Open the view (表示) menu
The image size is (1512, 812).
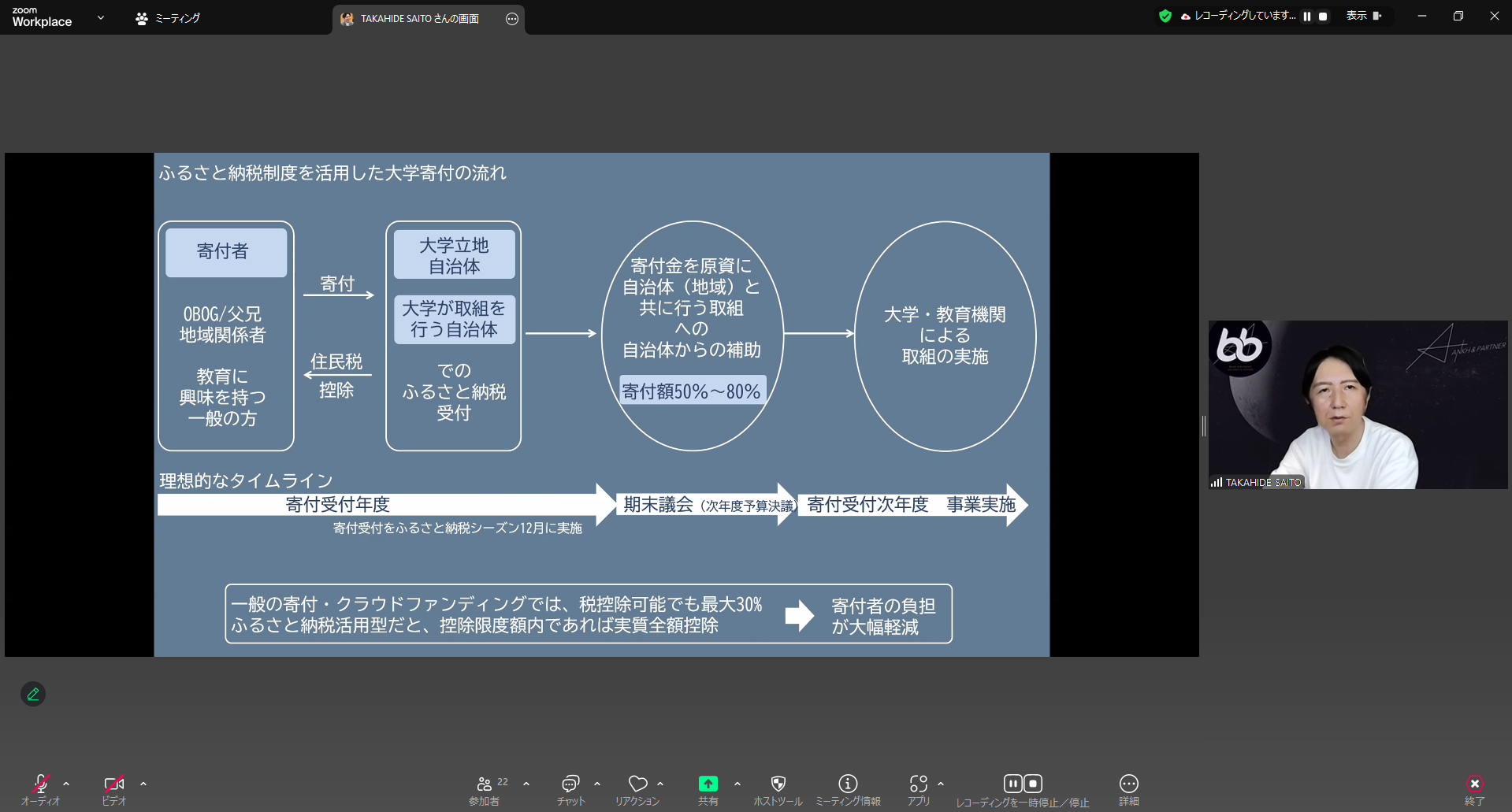point(1363,16)
